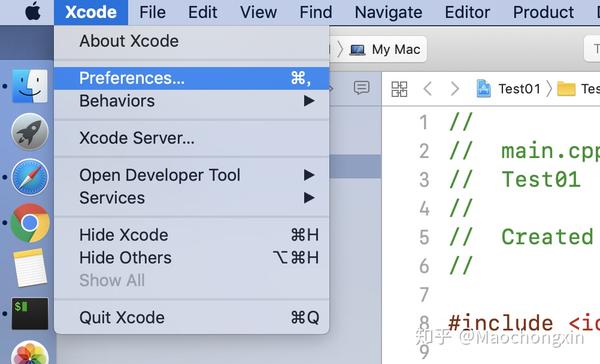Select My Mac run destination
Screen dimensions: 600x364
click(385, 49)
